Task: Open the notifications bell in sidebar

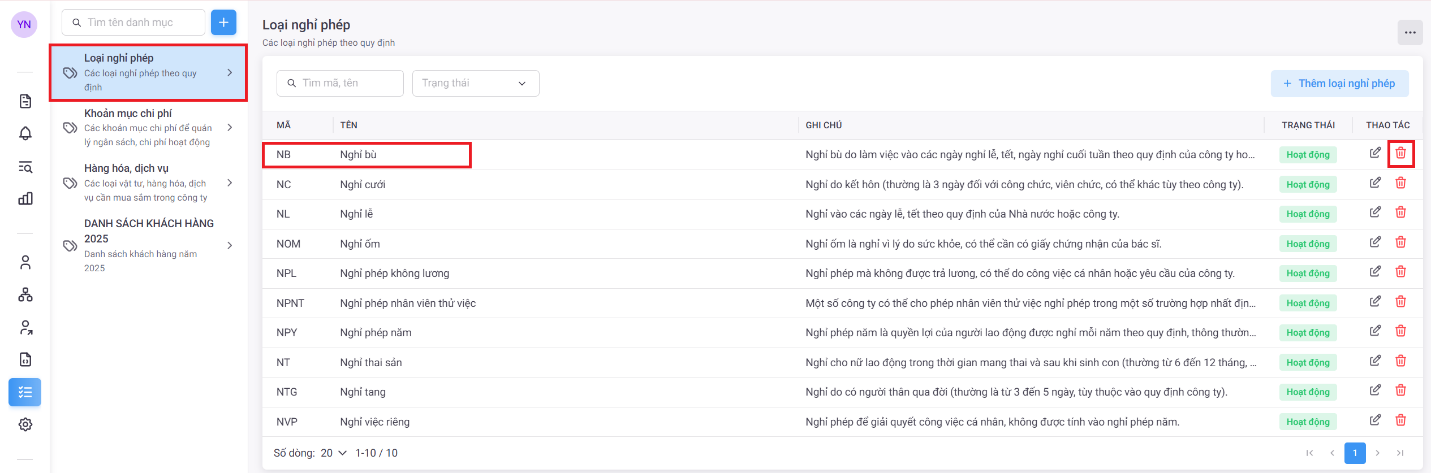Action: coord(25,133)
